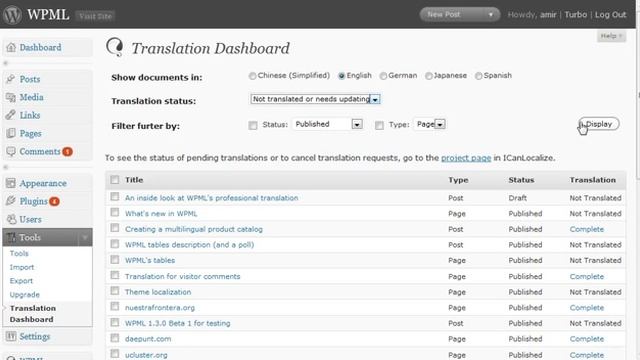Open the Posts menu item

pyautogui.click(x=30, y=79)
